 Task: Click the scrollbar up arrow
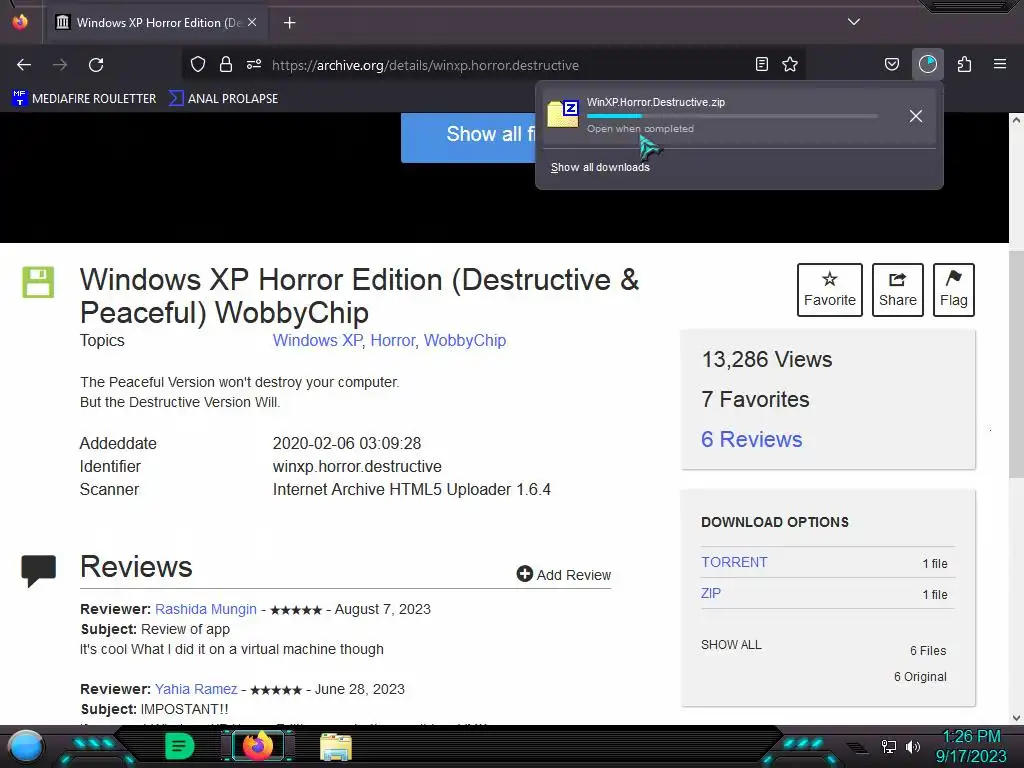tap(1016, 120)
